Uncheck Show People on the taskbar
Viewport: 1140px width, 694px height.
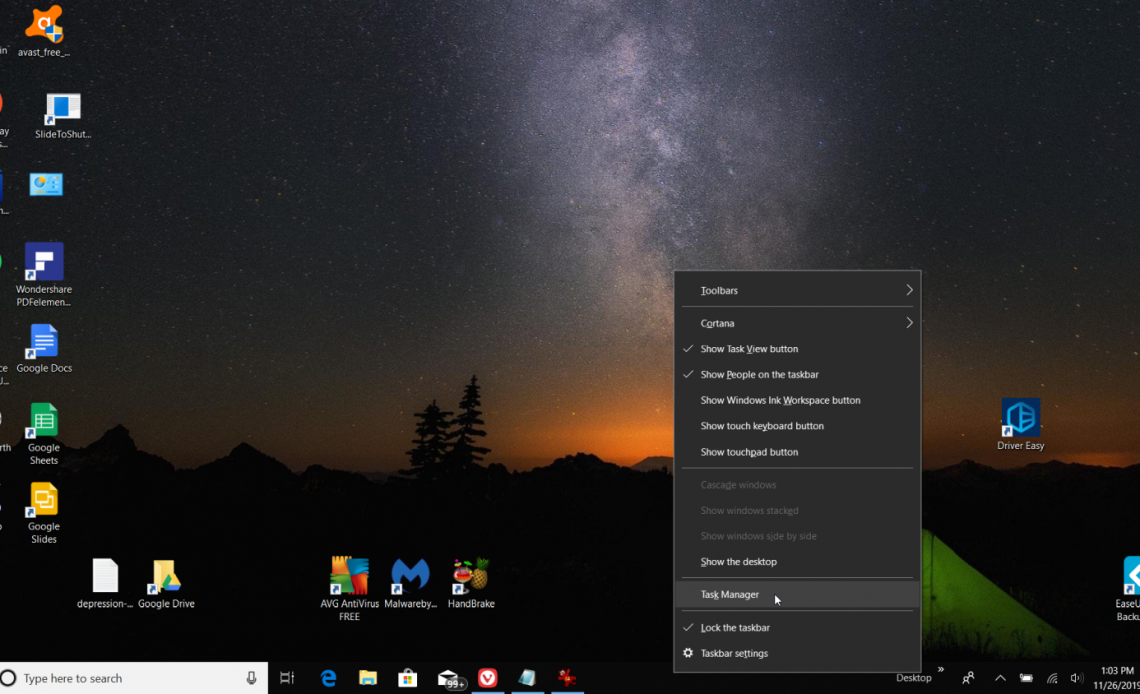(759, 375)
